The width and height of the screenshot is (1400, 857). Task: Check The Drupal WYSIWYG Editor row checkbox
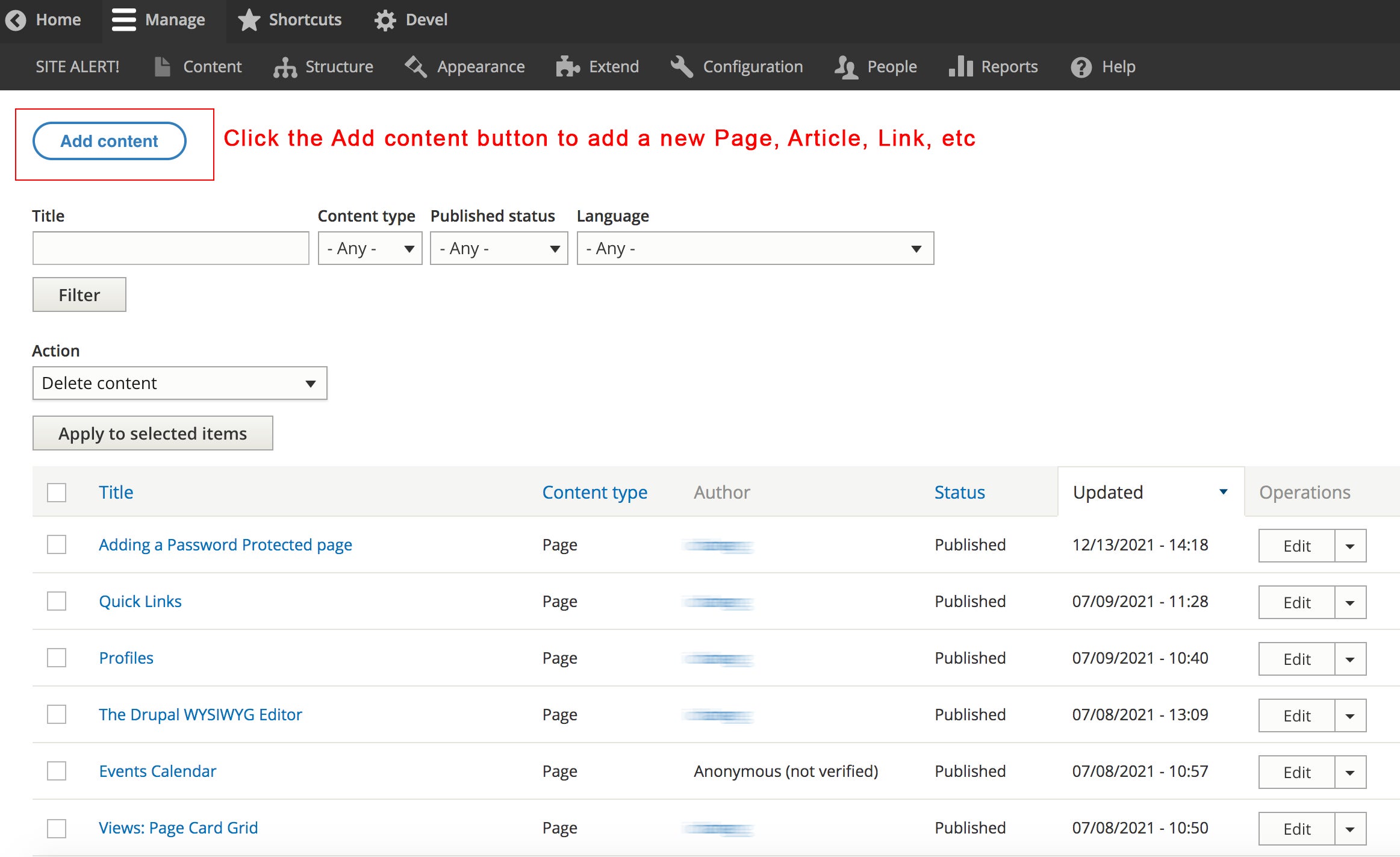pyautogui.click(x=57, y=714)
